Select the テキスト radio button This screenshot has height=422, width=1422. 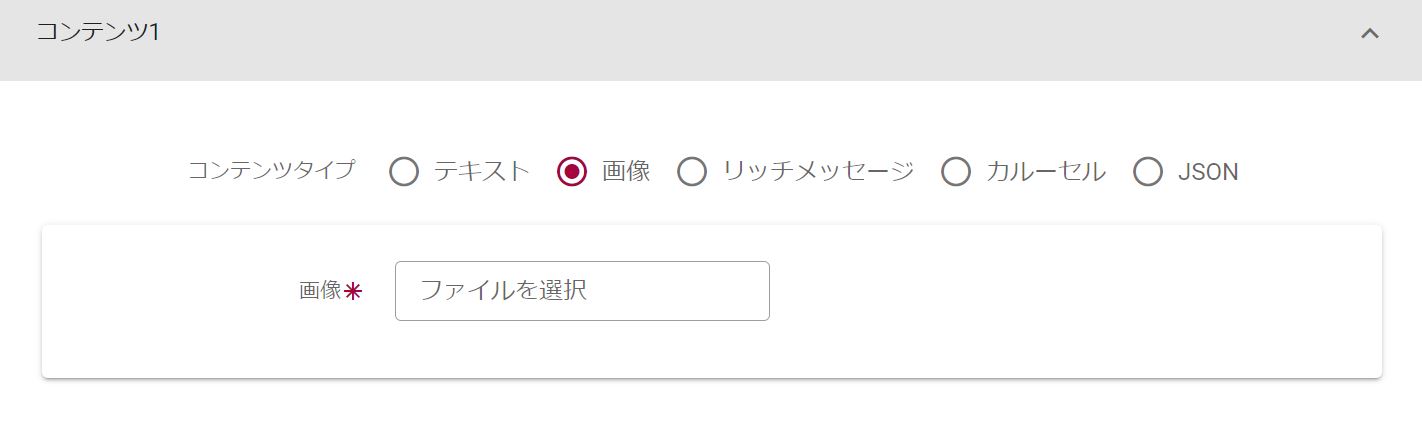(x=404, y=172)
